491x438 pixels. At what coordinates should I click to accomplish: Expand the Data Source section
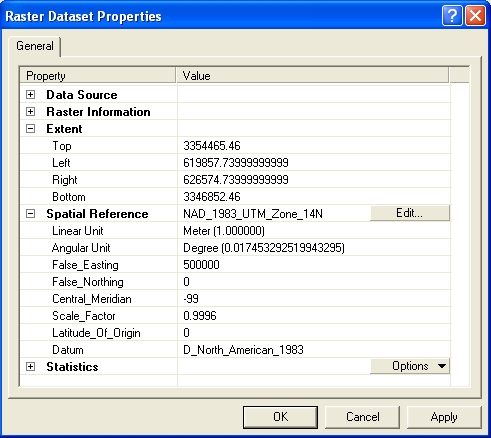[x=30, y=95]
